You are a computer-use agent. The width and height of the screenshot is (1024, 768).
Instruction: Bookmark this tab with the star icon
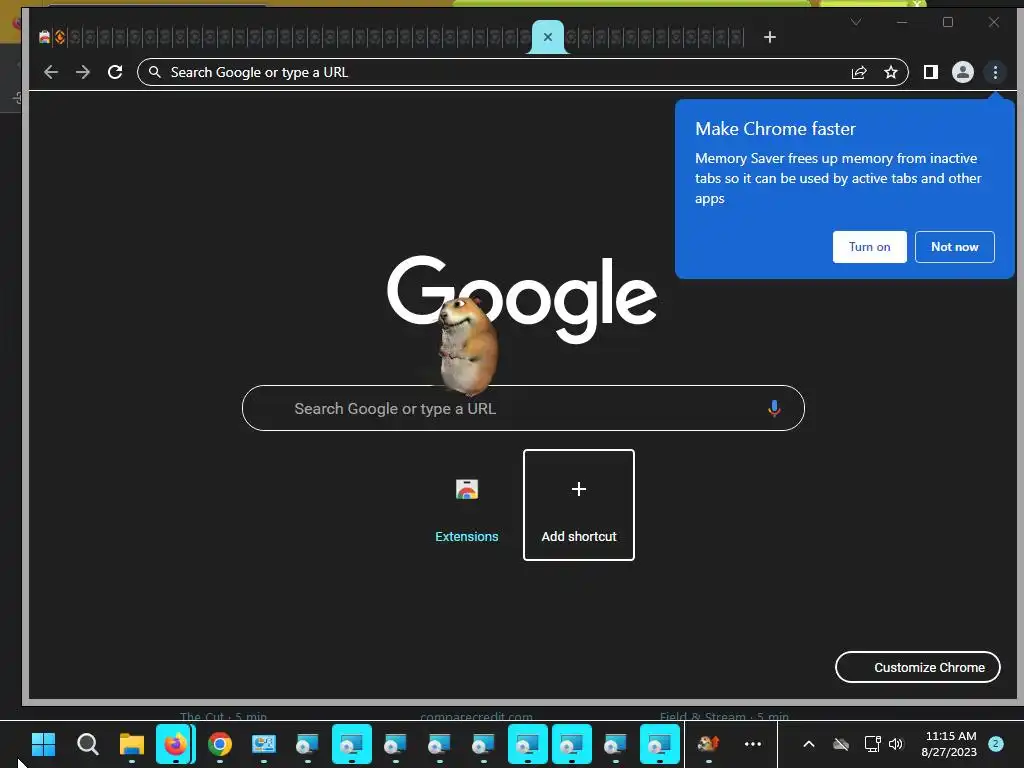click(x=891, y=72)
